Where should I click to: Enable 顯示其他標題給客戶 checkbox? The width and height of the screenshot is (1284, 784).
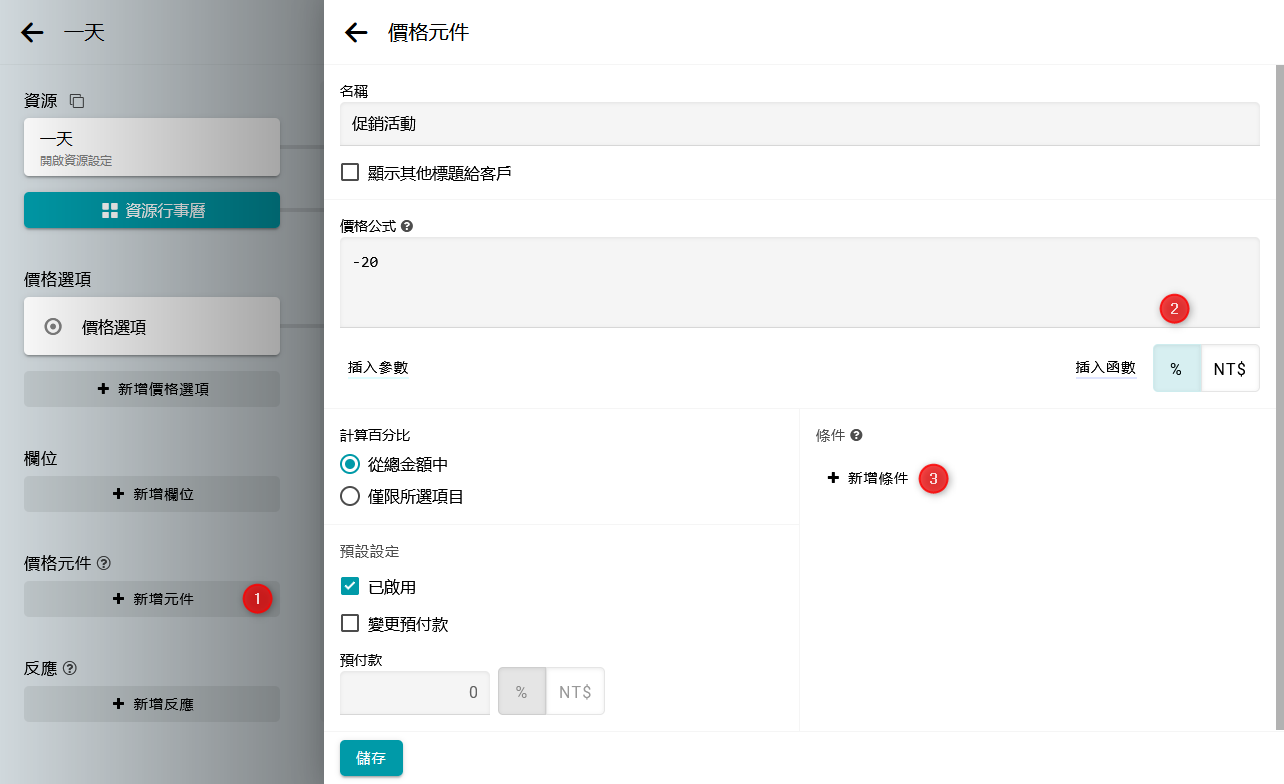pyautogui.click(x=350, y=172)
